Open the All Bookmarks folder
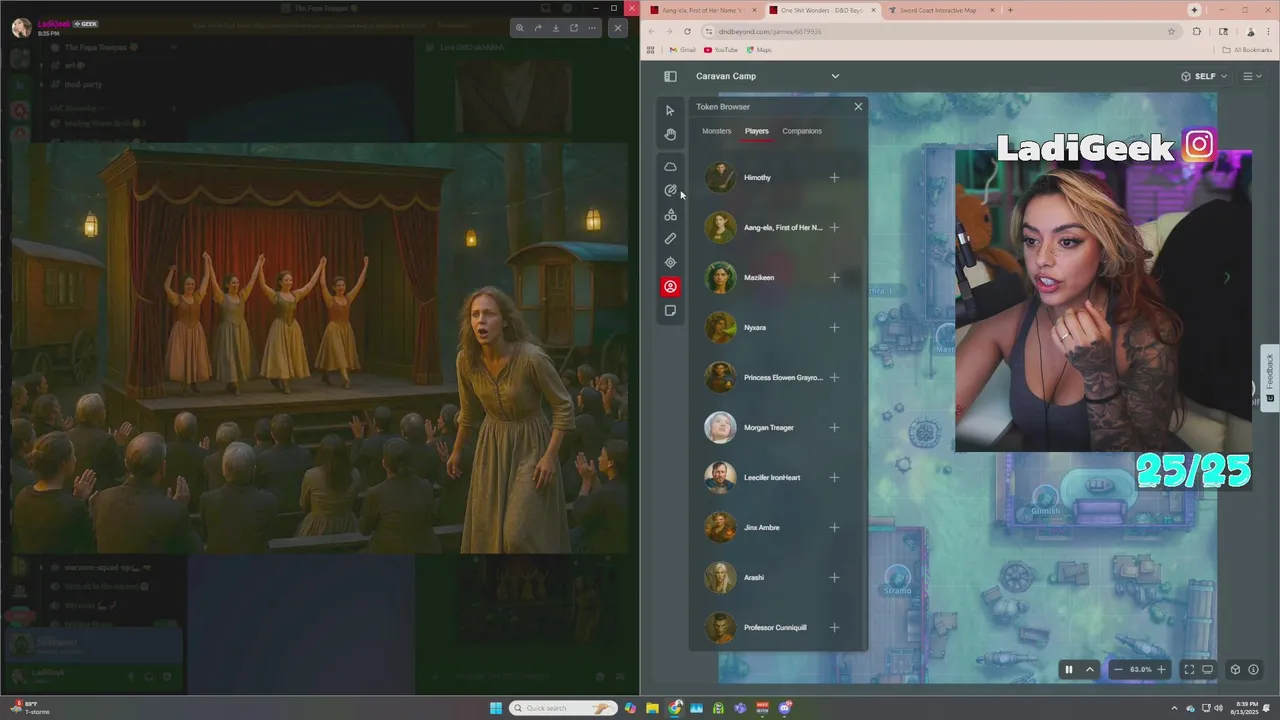 [x=1248, y=50]
